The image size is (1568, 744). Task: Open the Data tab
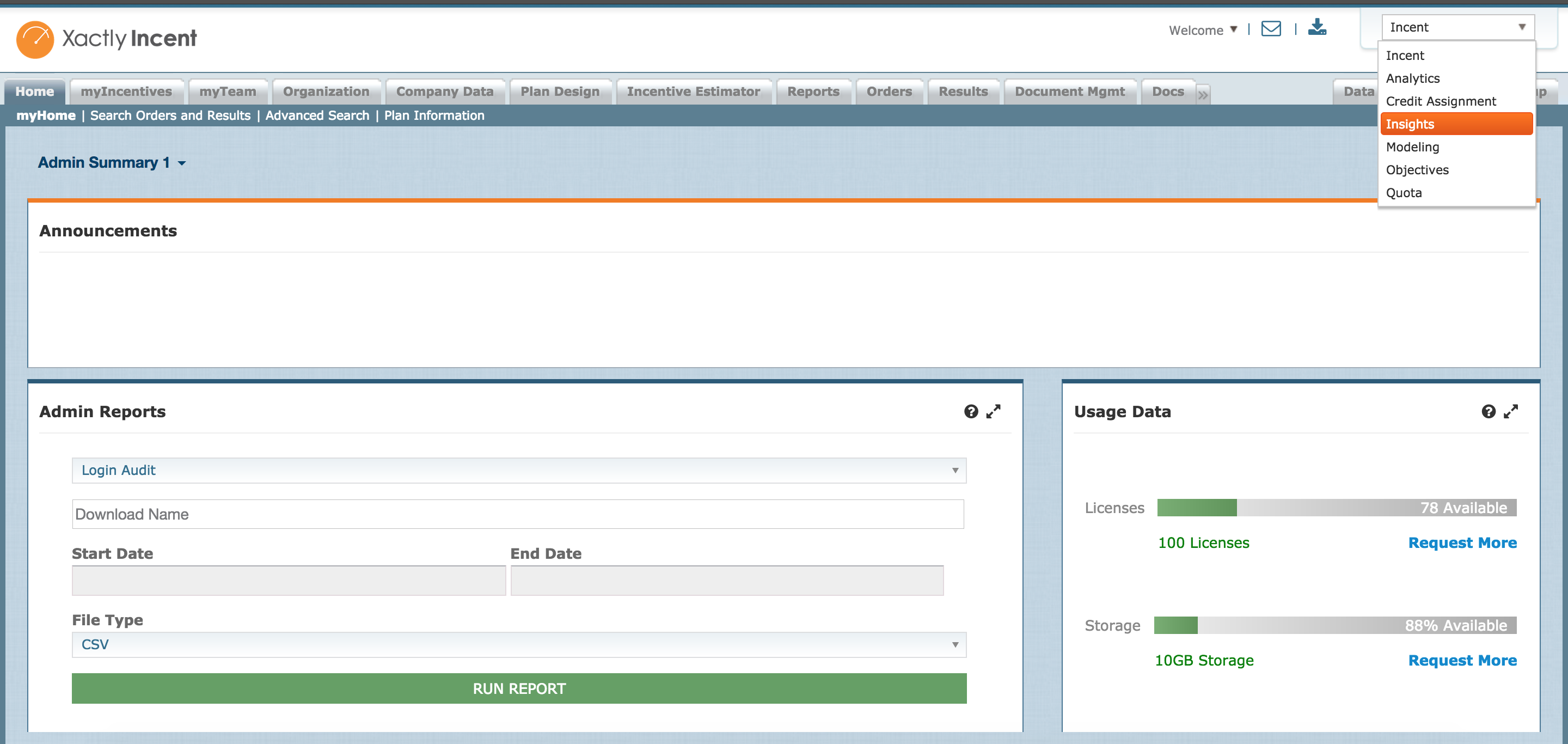(x=1356, y=92)
